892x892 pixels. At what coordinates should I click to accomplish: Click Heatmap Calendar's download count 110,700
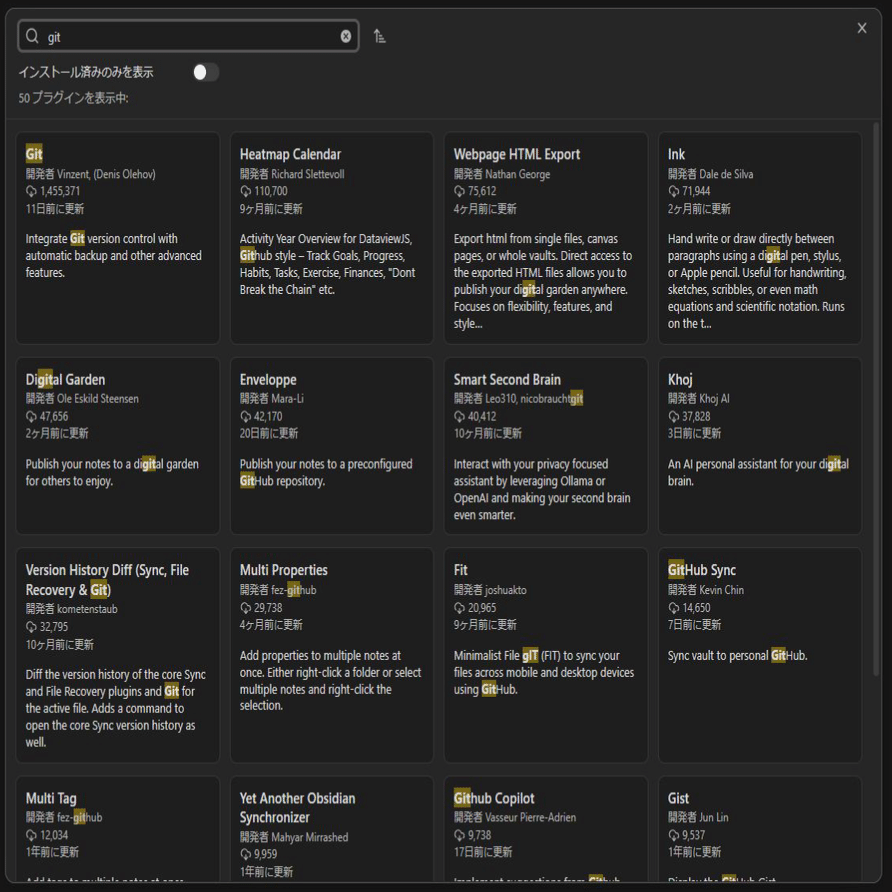(x=271, y=191)
